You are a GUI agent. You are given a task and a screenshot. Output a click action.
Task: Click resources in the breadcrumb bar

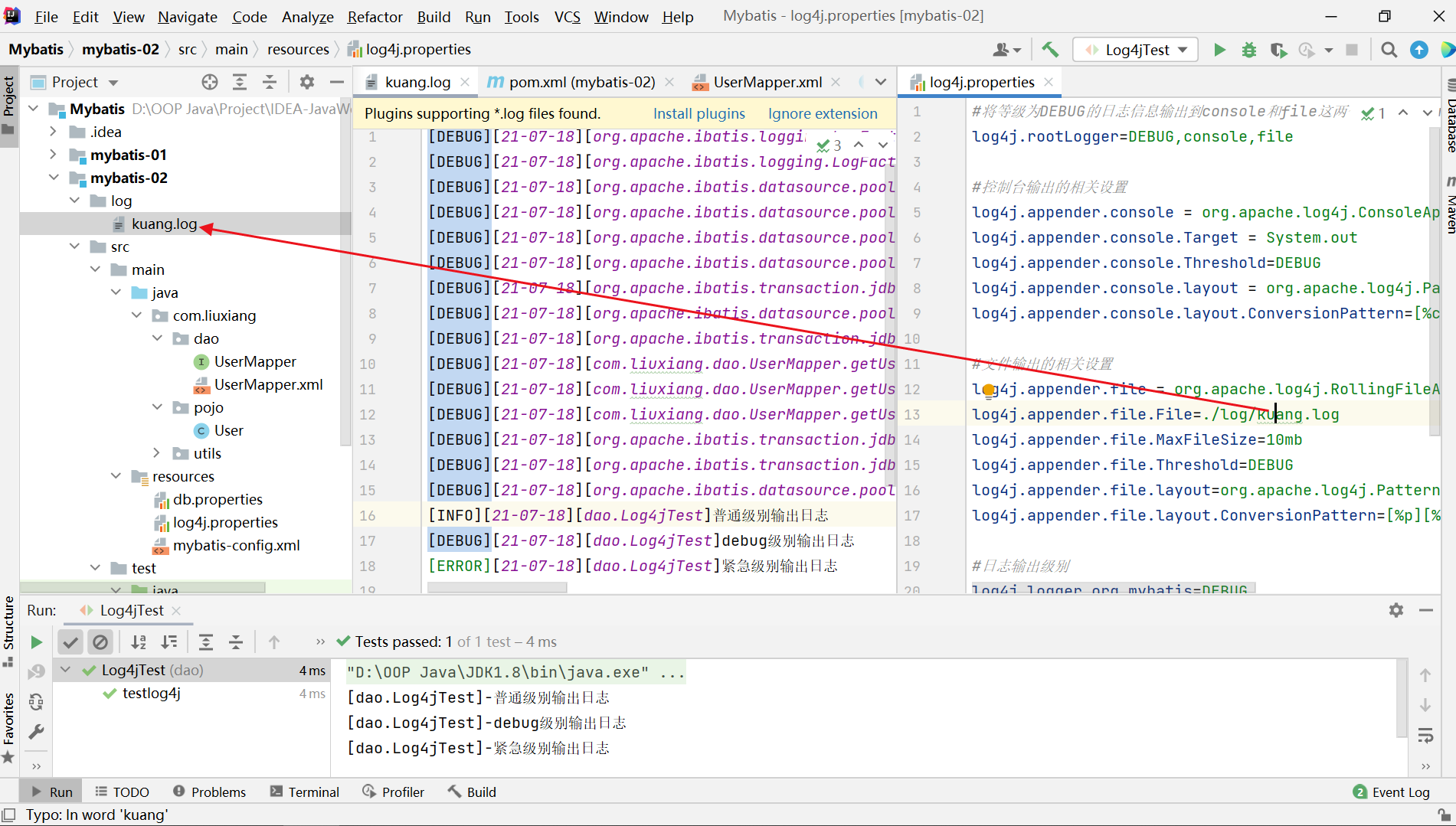tap(298, 50)
